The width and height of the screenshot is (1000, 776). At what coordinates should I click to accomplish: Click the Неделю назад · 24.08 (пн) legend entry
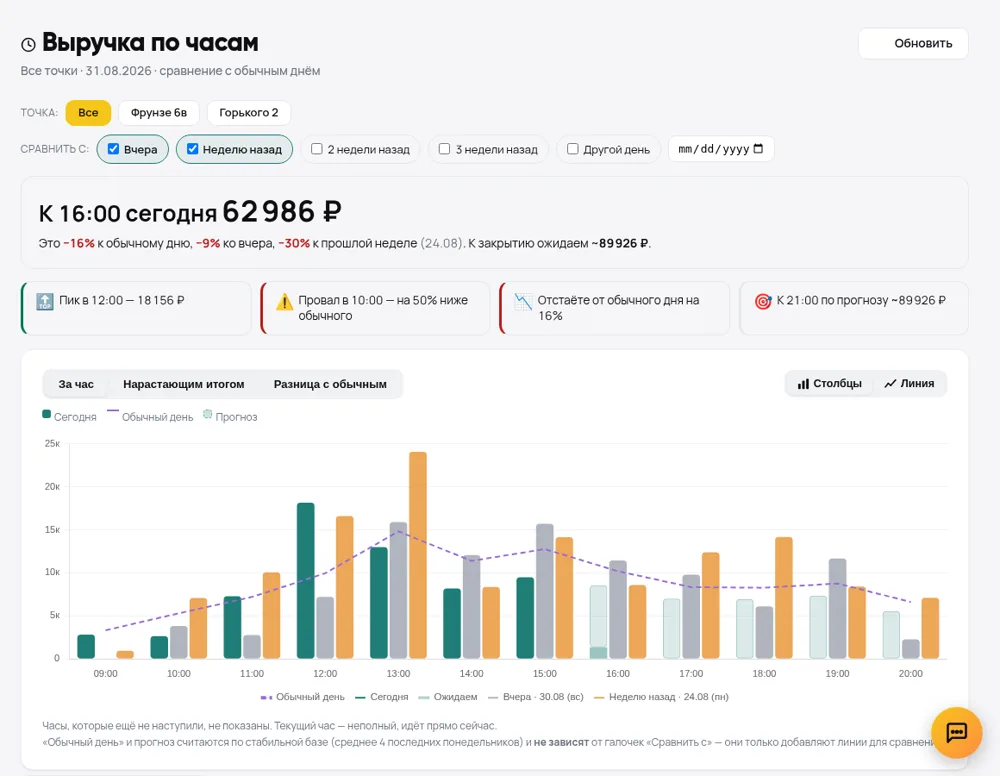[x=661, y=697]
